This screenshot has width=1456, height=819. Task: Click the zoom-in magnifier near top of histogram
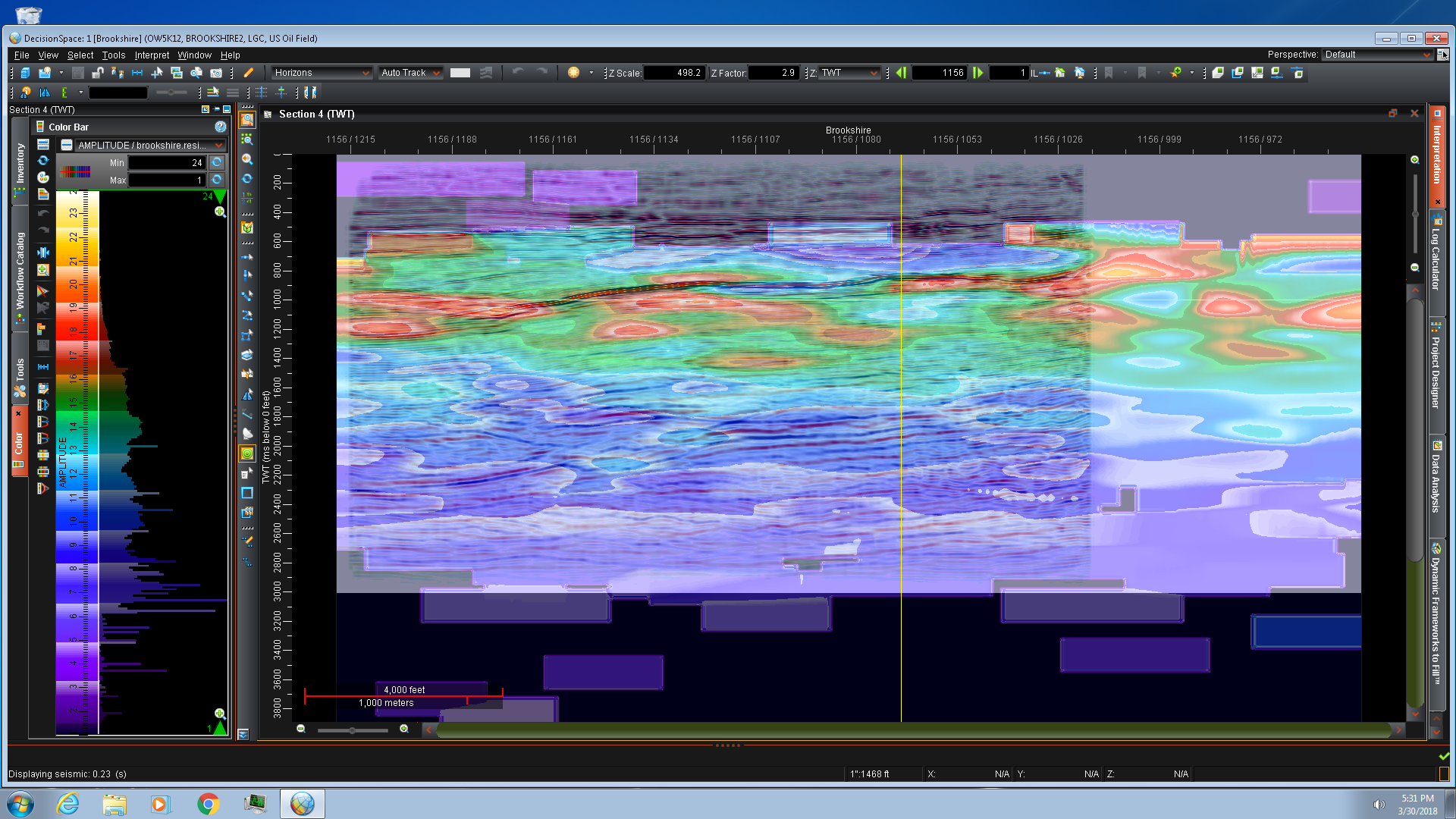220,212
